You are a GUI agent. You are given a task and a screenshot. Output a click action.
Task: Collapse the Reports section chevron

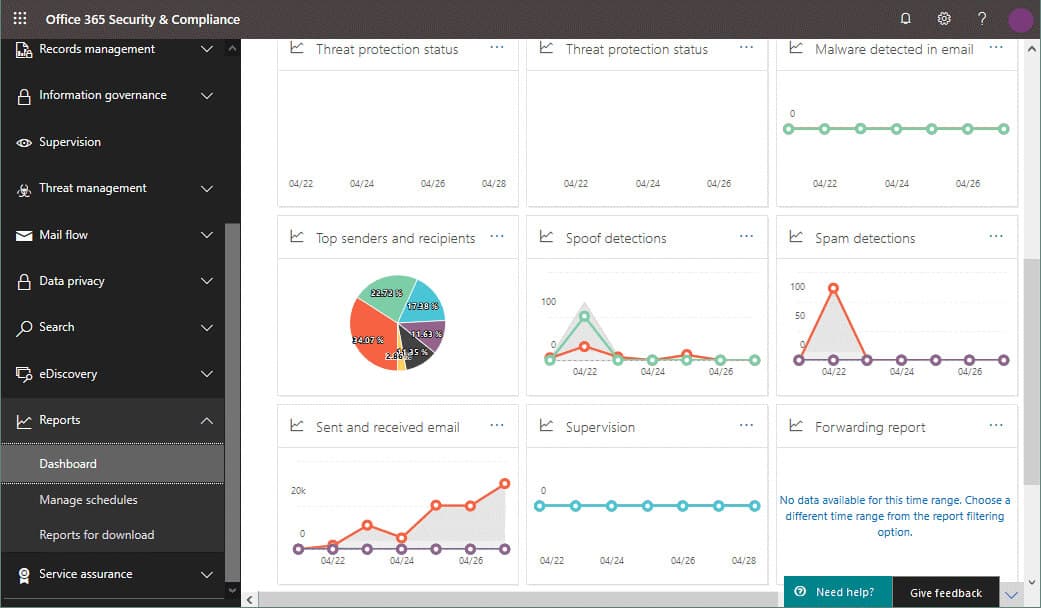point(207,421)
